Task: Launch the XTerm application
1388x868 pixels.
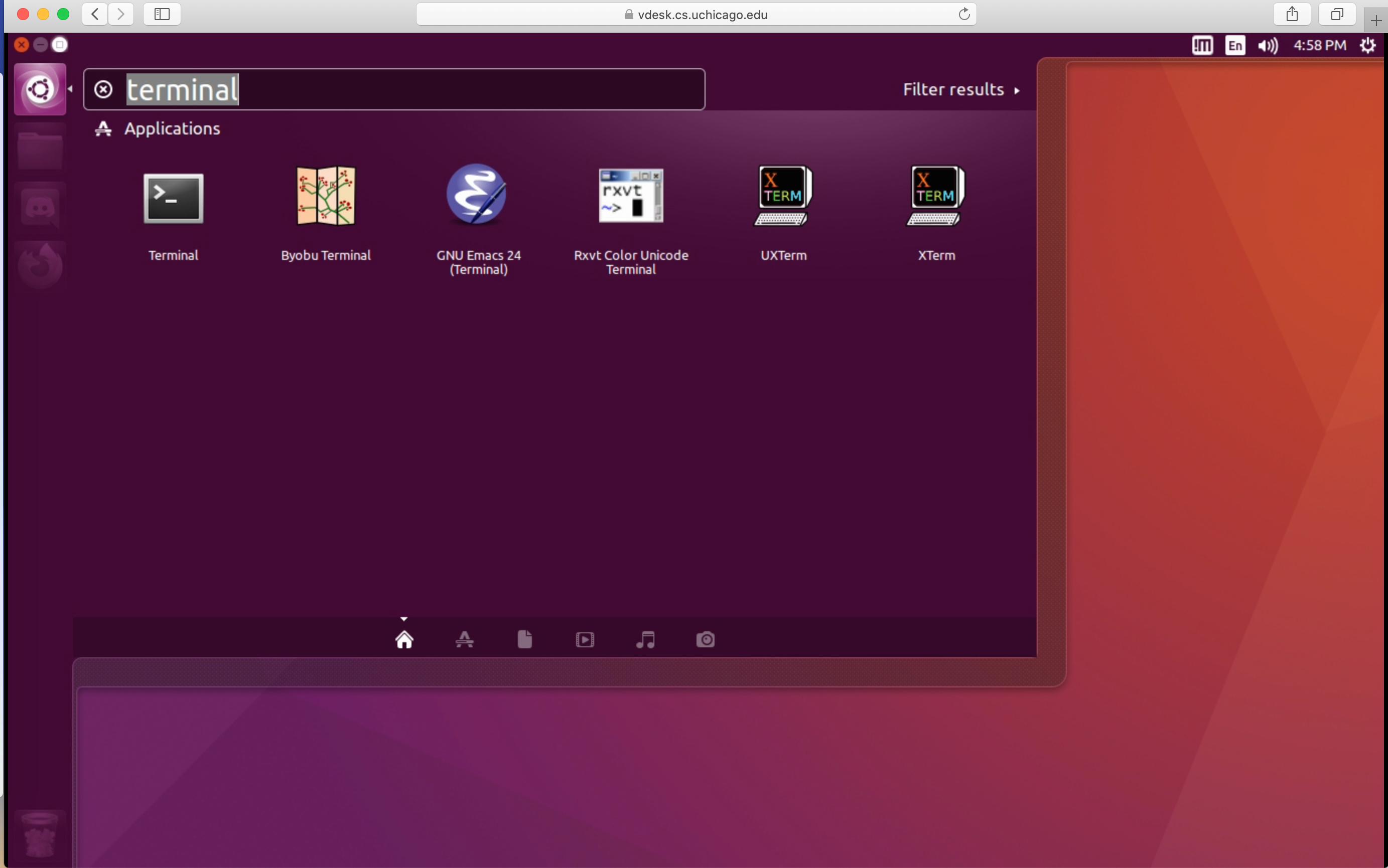Action: (x=936, y=196)
